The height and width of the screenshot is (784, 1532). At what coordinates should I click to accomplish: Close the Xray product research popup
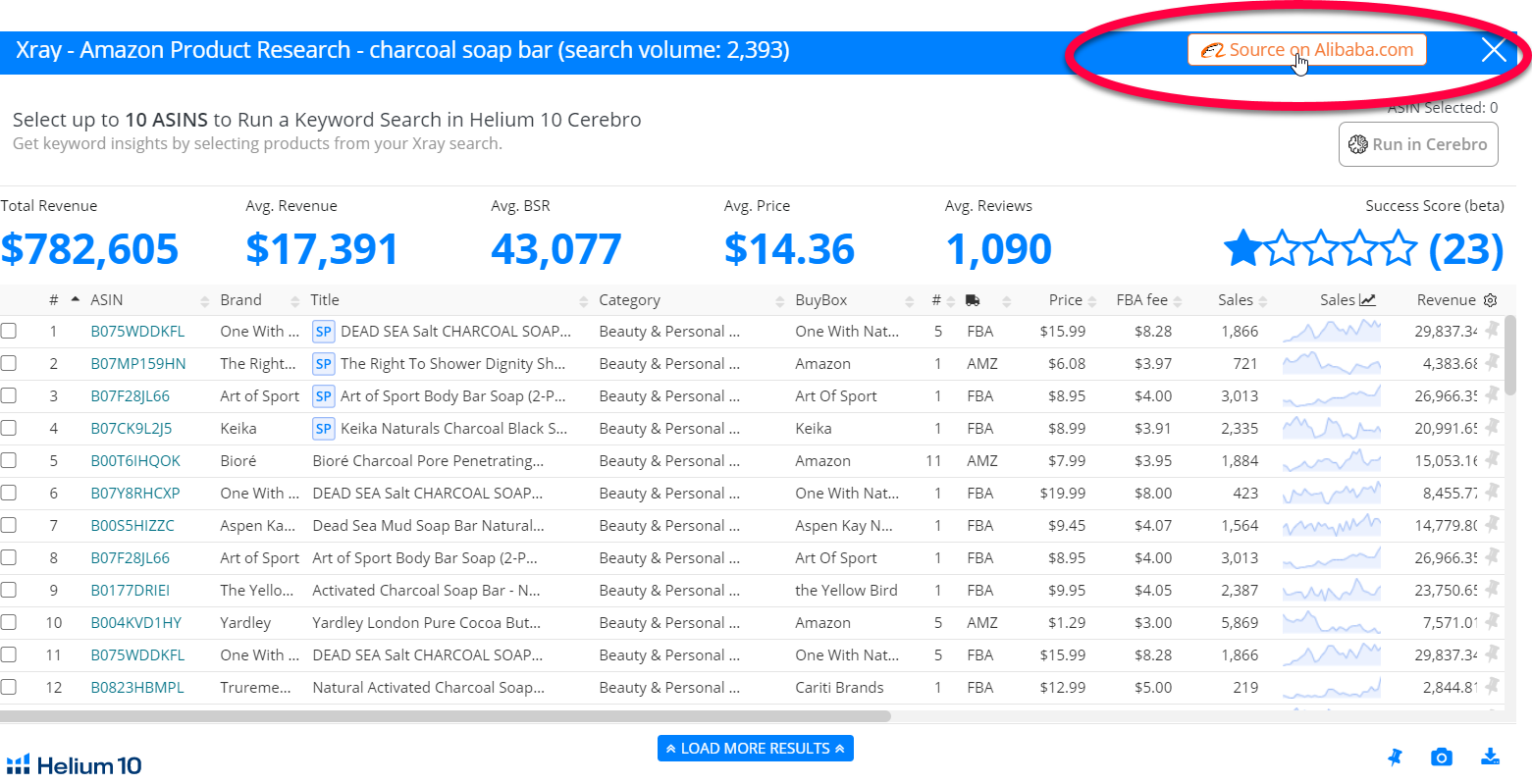(1494, 50)
